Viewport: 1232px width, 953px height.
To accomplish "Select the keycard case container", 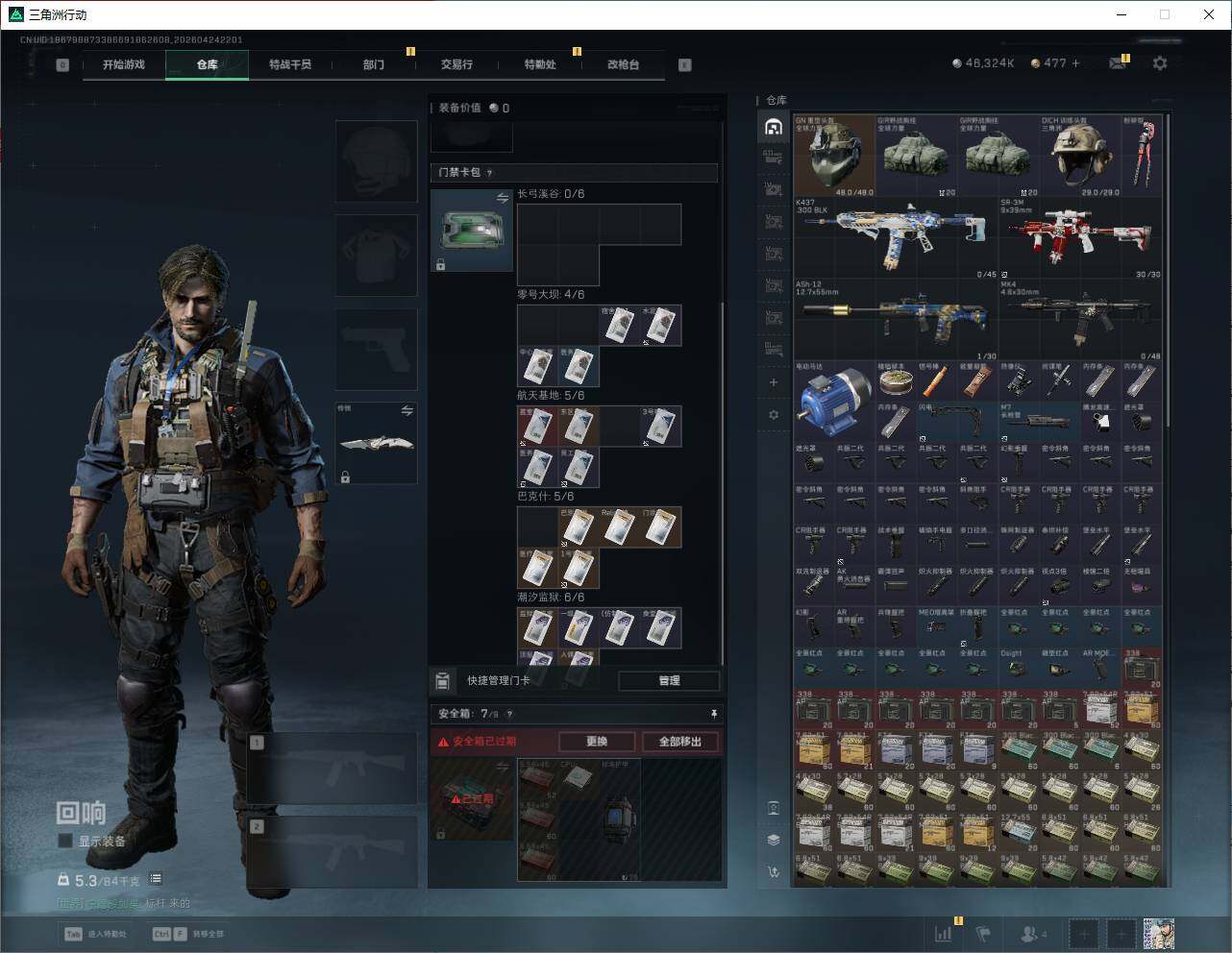I will [x=472, y=230].
